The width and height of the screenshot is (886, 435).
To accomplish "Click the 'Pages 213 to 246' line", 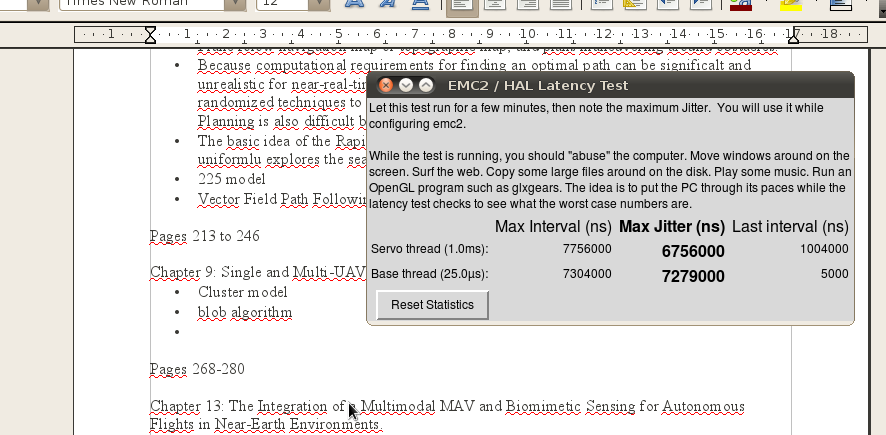I will (205, 236).
